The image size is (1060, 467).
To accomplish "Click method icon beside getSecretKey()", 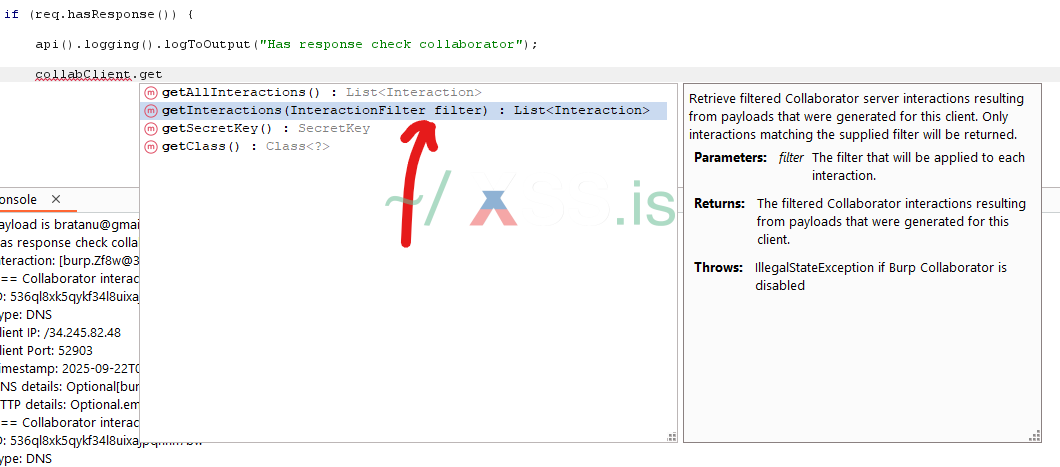I will point(151,128).
